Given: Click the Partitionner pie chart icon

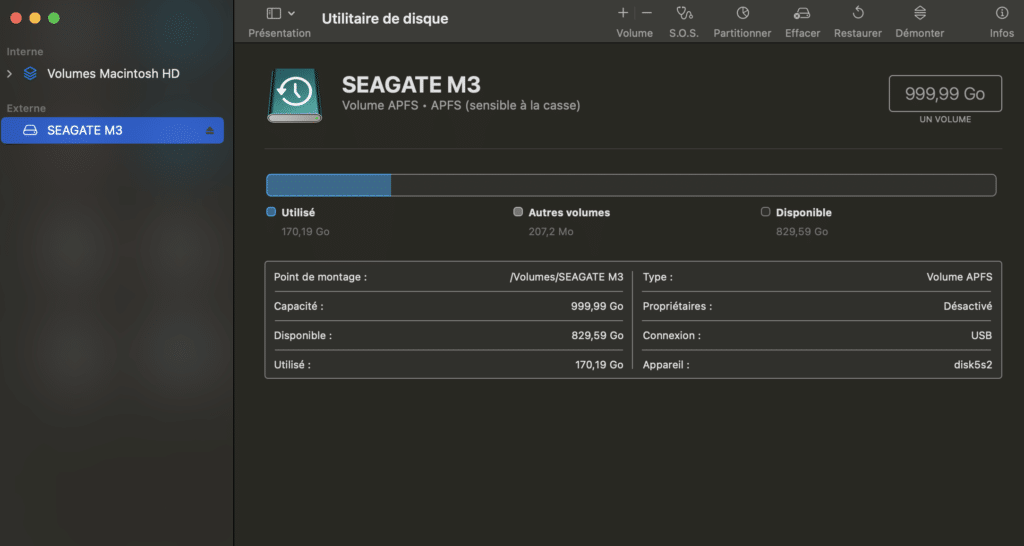Looking at the screenshot, I should tap(743, 12).
